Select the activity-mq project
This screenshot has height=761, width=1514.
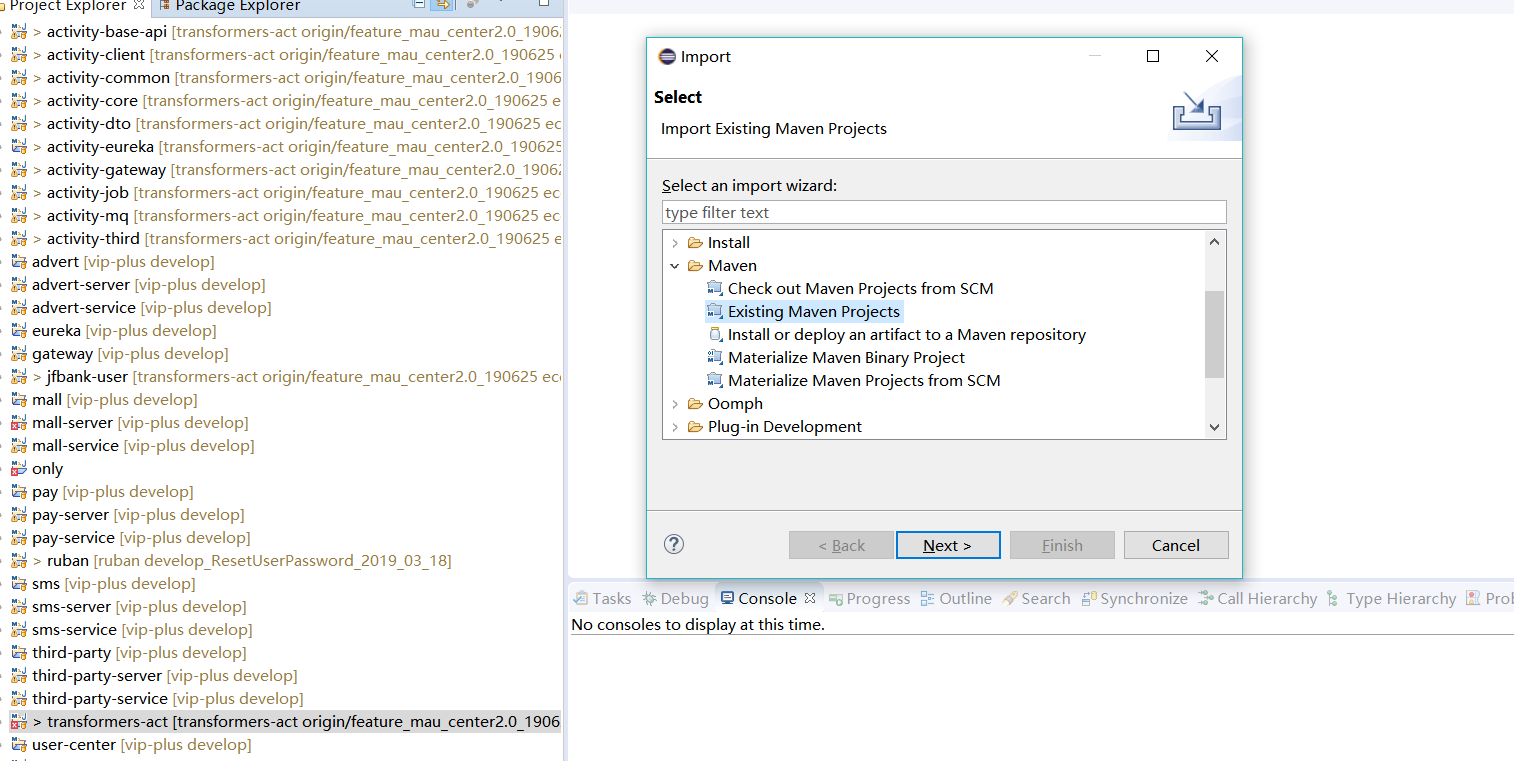[88, 216]
